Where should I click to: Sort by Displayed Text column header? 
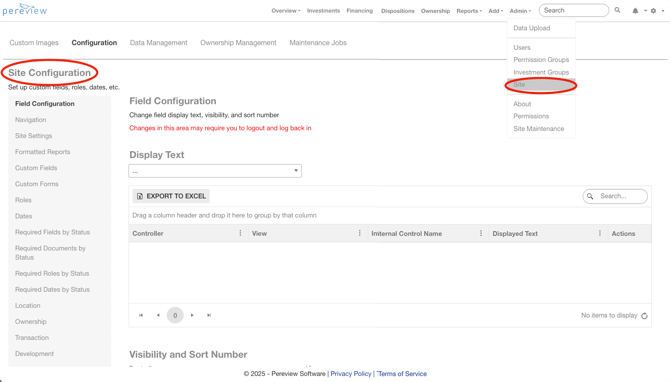point(515,234)
